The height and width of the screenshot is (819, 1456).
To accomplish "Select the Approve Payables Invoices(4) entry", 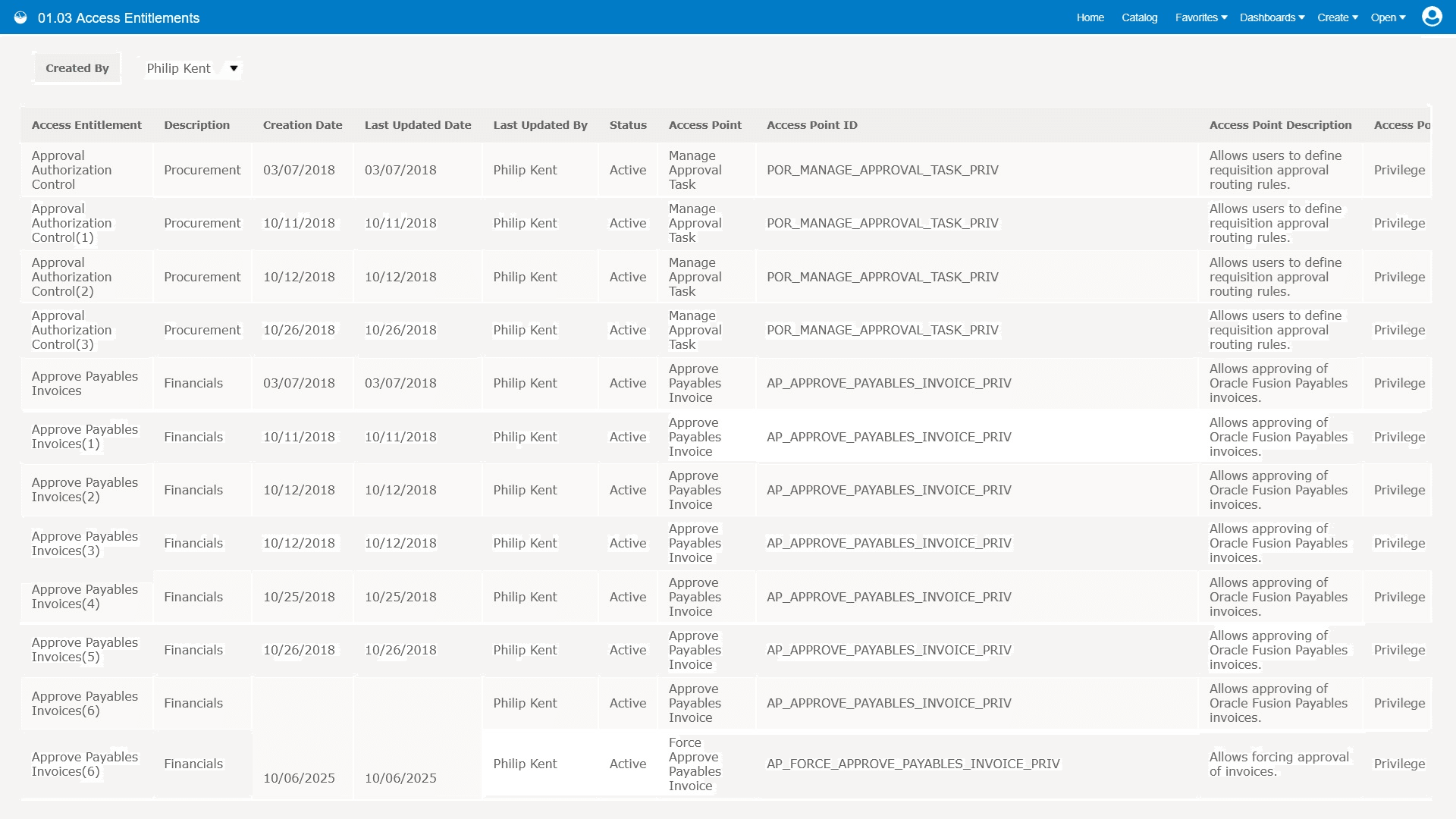I will pos(85,597).
